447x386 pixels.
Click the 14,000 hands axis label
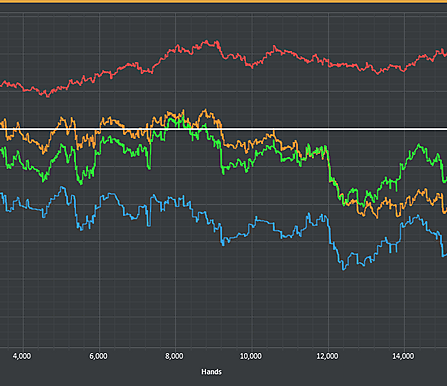tap(403, 356)
